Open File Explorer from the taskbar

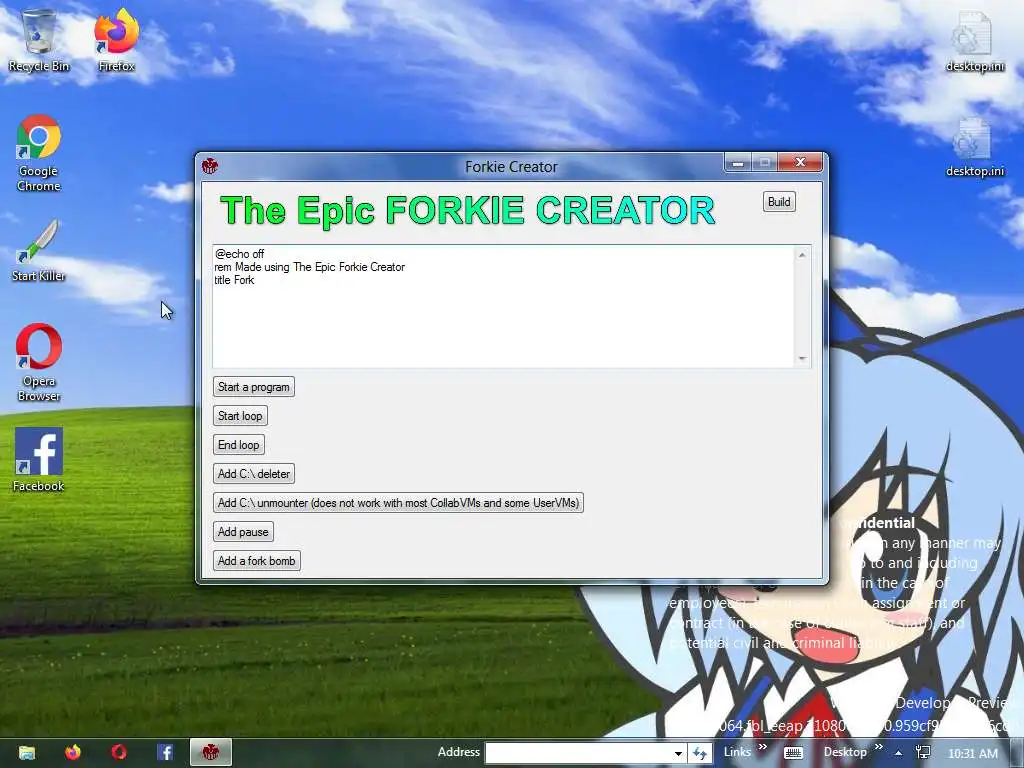click(x=27, y=752)
